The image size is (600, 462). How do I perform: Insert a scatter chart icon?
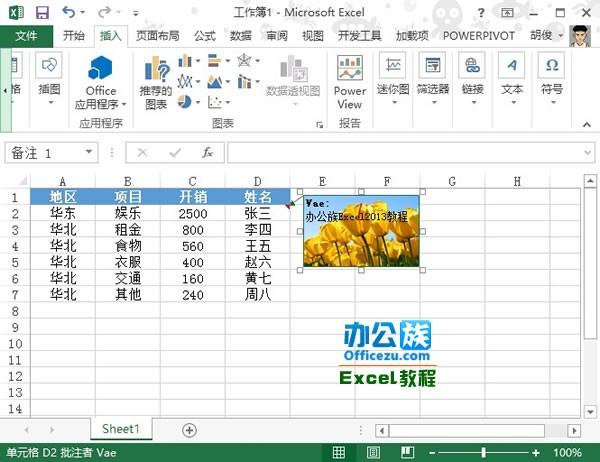click(x=215, y=102)
